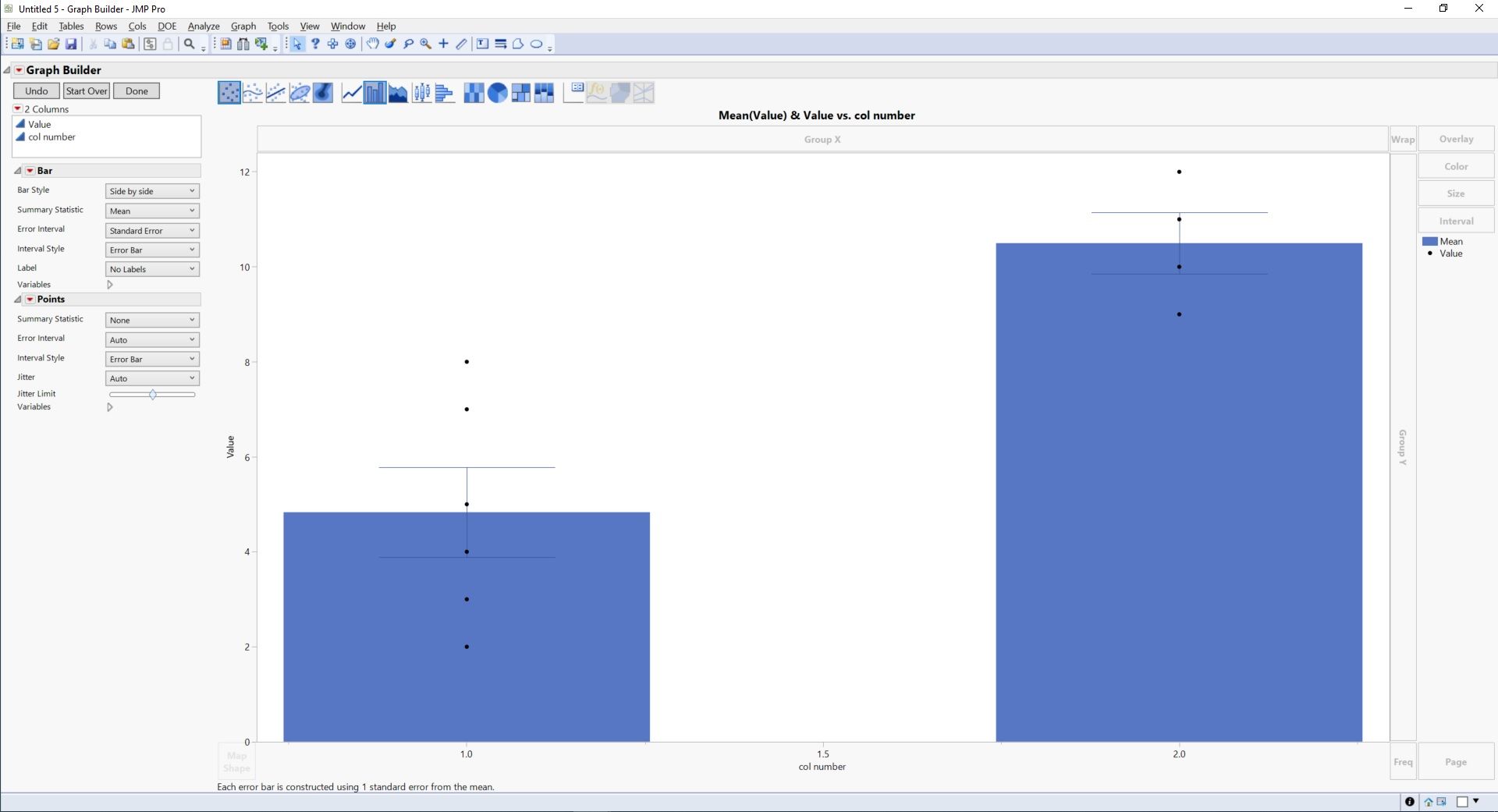Image resolution: width=1498 pixels, height=812 pixels.
Task: Click the Done button
Action: pyautogui.click(x=136, y=90)
